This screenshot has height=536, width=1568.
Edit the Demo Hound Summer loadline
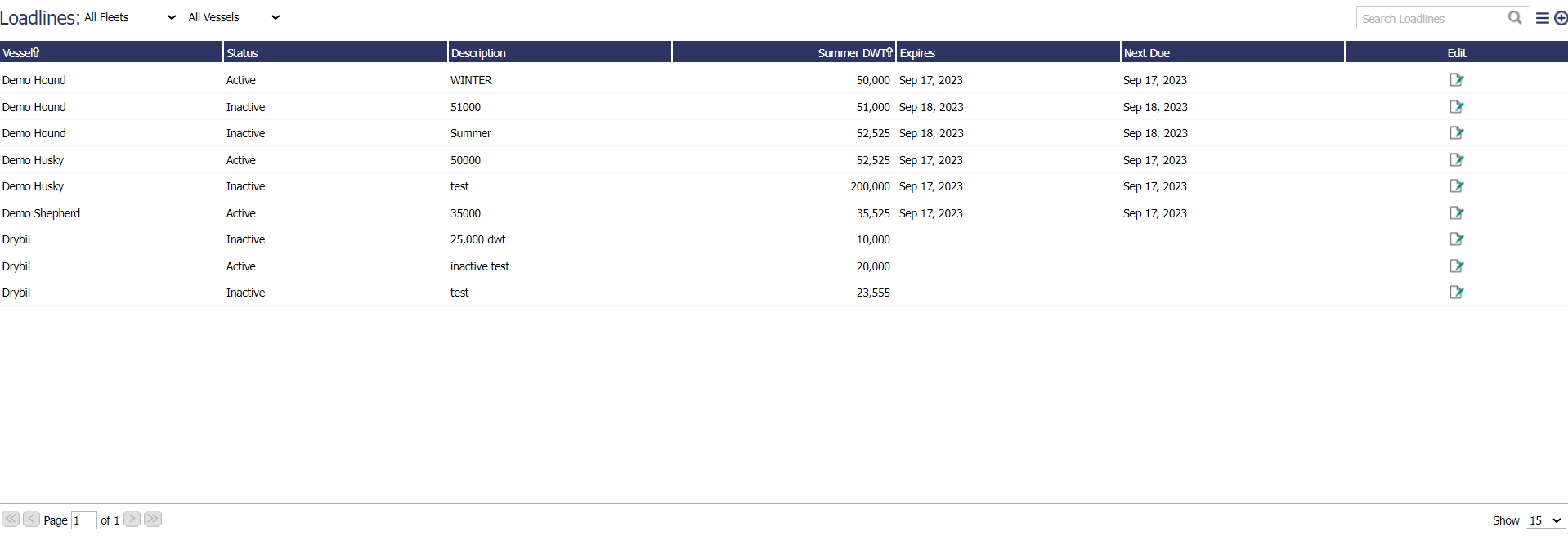pos(1456,133)
